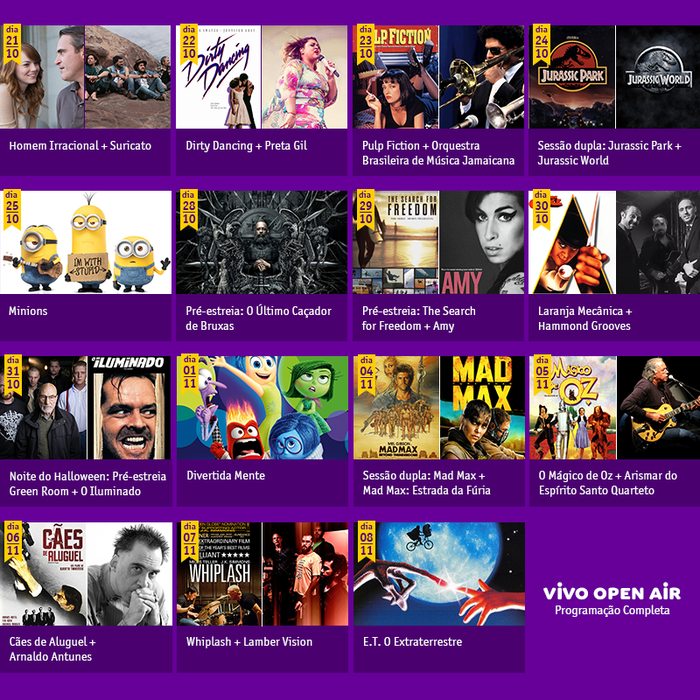The width and height of the screenshot is (700, 700).
Task: Click the Jurassic World logo poster
Action: coord(658,77)
